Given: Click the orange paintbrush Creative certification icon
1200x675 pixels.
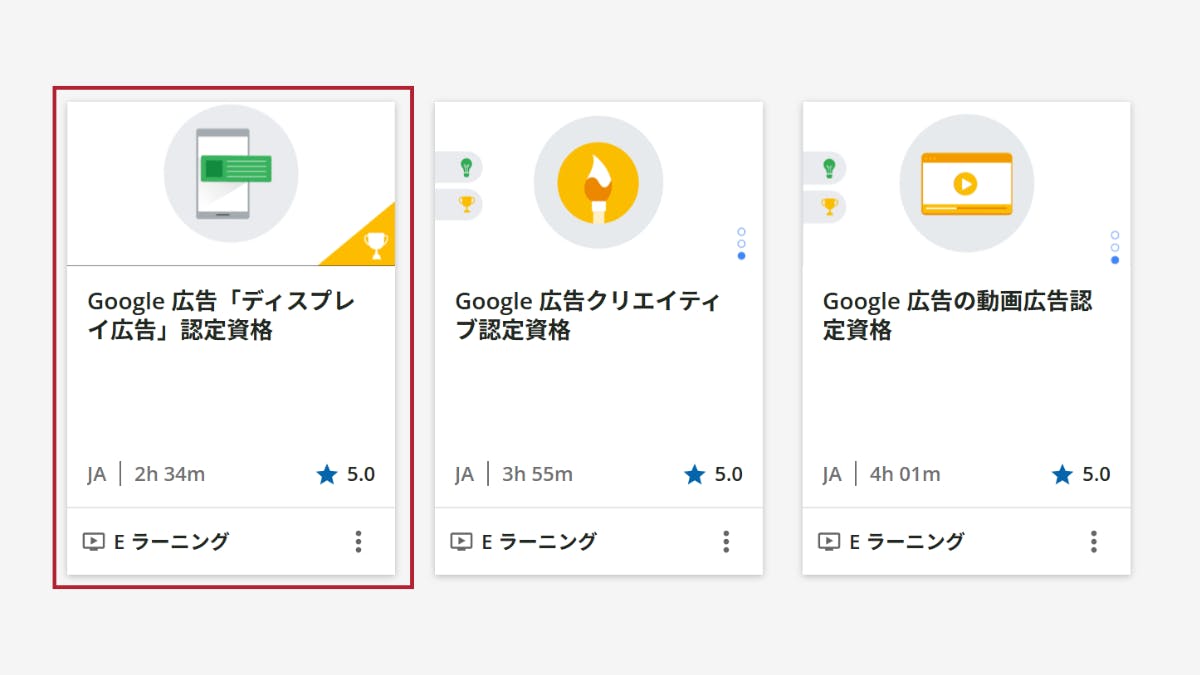Looking at the screenshot, I should (598, 181).
